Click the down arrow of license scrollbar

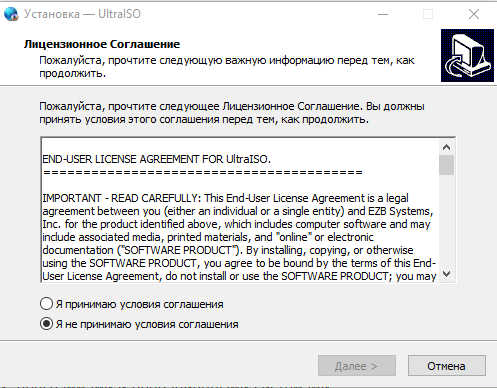click(x=446, y=274)
